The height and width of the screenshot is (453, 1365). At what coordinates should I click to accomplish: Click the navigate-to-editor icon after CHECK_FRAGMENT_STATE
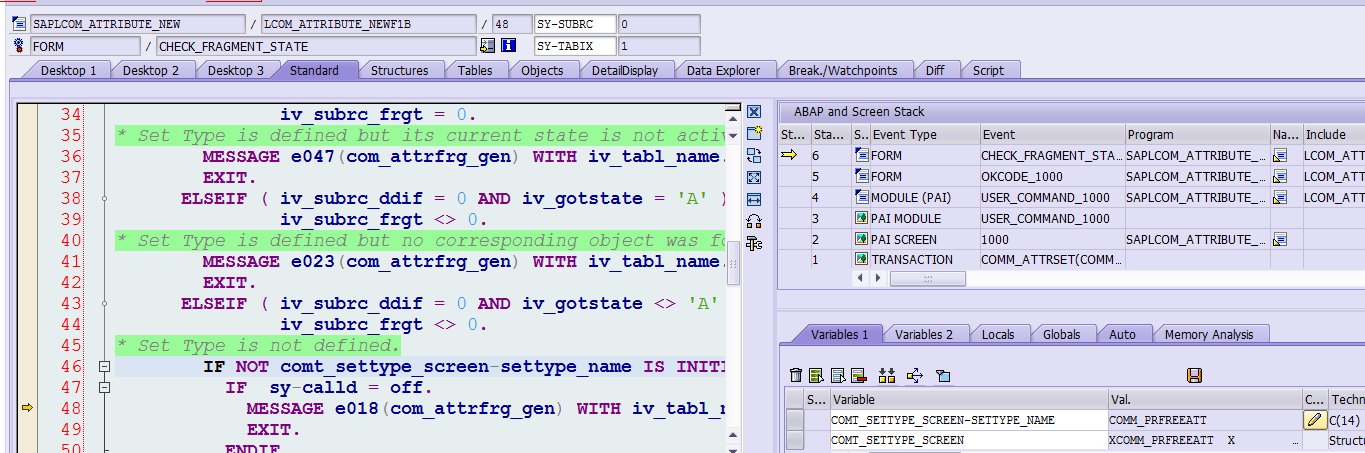tap(487, 46)
